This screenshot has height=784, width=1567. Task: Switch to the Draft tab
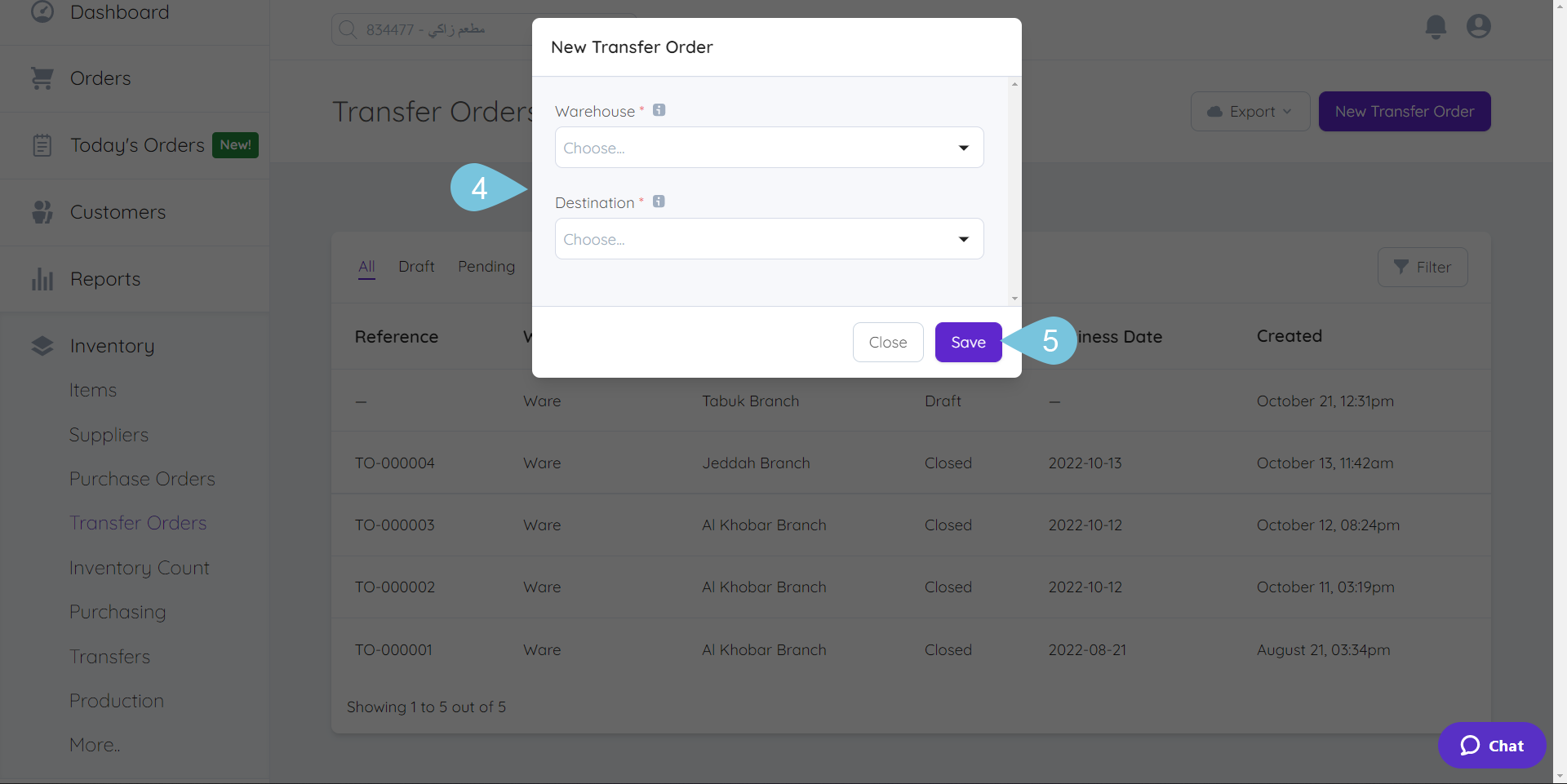pos(416,266)
